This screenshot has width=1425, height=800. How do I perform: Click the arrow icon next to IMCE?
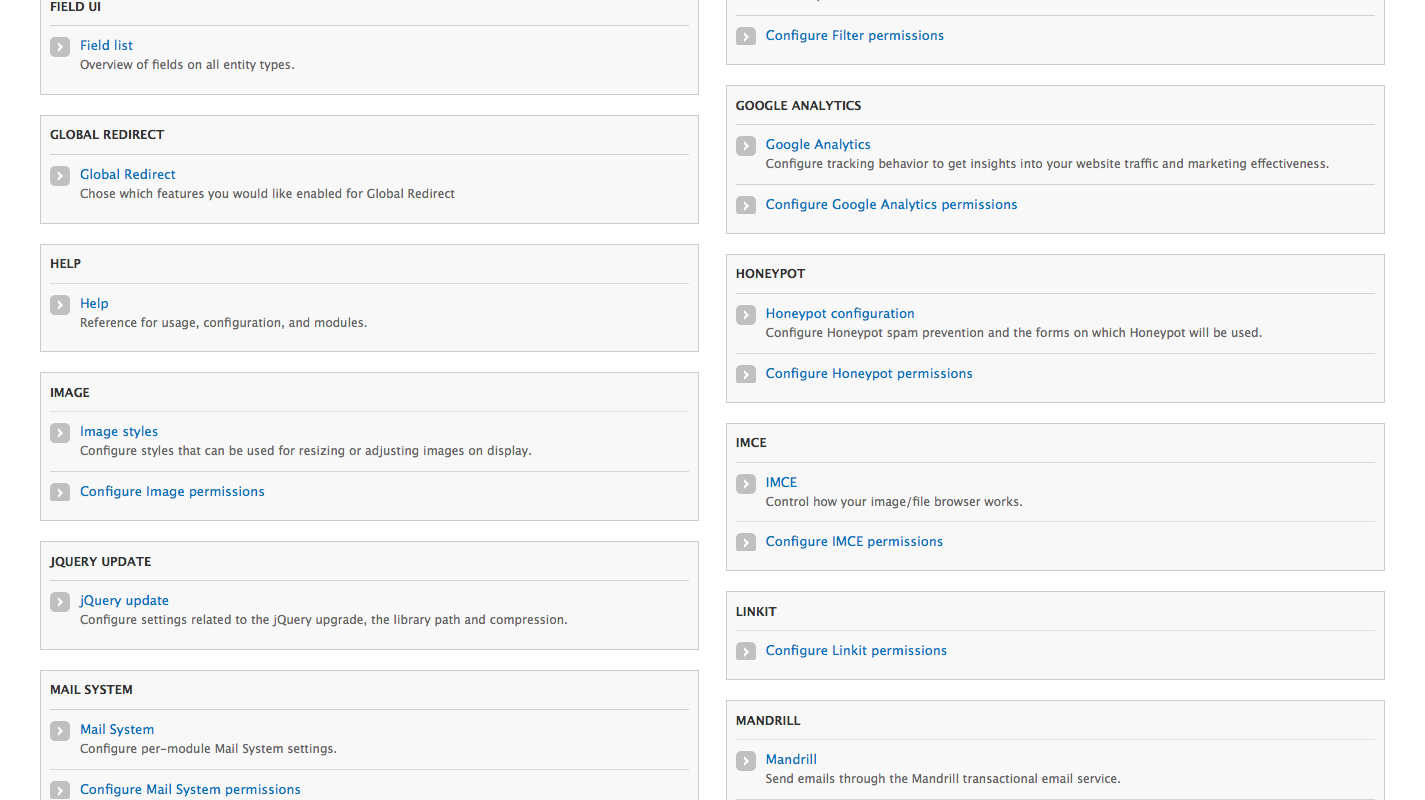coord(746,484)
